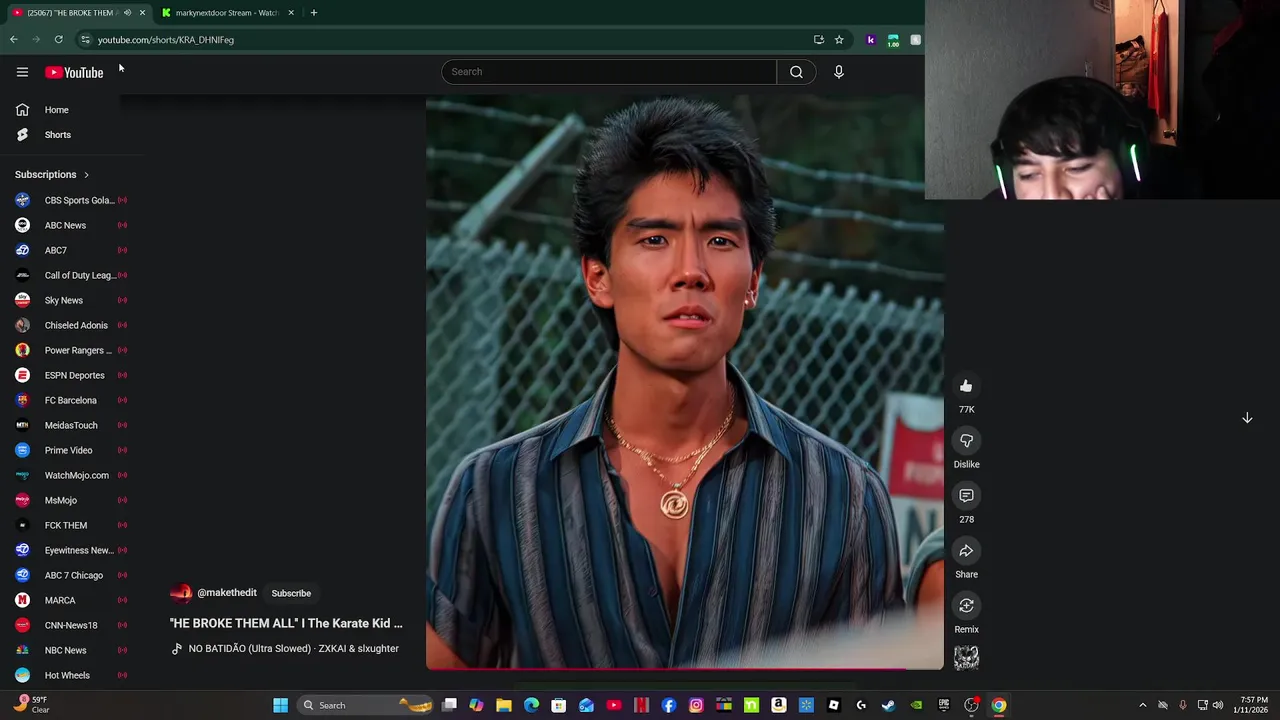Open a new browser tab
The image size is (1280, 720).
pyautogui.click(x=313, y=13)
